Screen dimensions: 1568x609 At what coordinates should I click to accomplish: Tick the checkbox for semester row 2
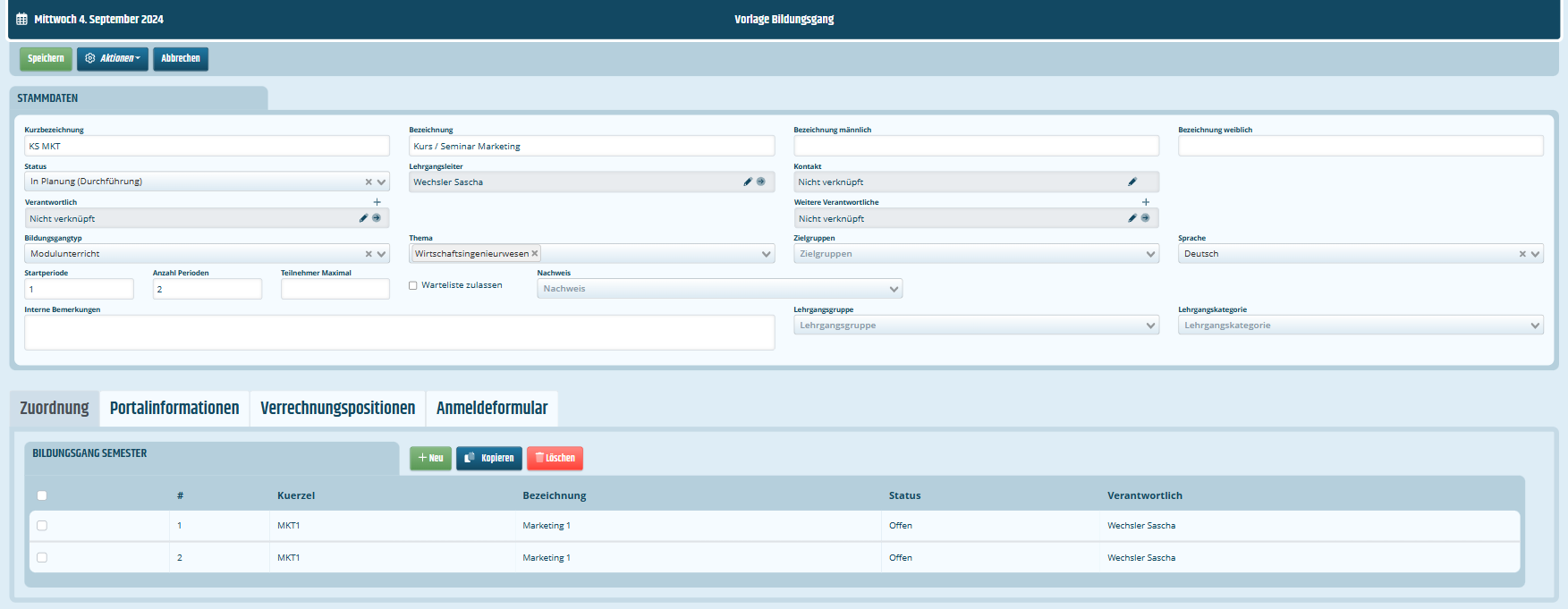[x=42, y=558]
